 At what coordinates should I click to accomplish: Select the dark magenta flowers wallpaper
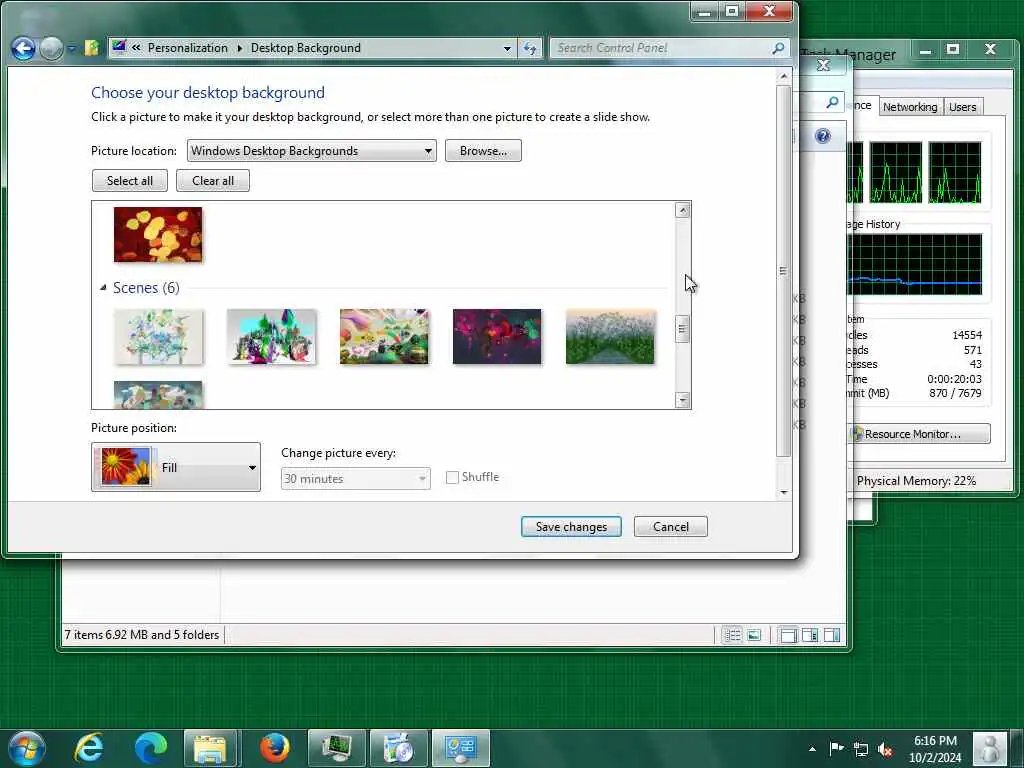click(x=497, y=337)
